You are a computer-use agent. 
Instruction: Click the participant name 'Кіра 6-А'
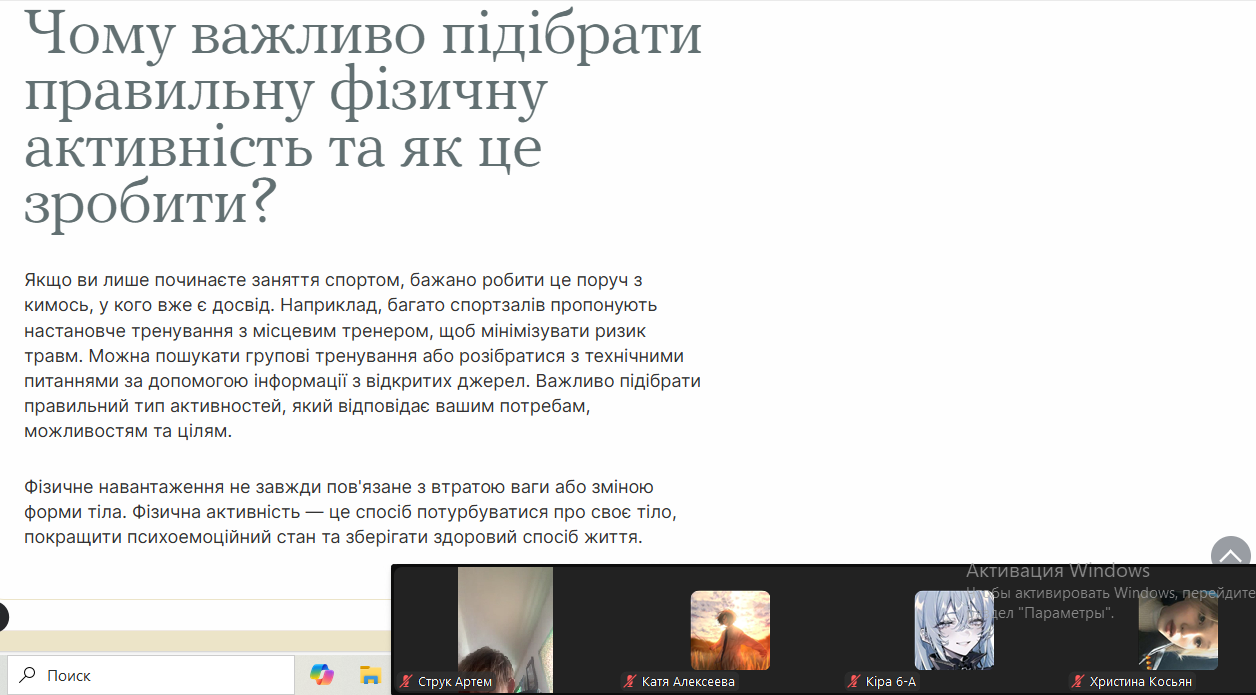[891, 682]
